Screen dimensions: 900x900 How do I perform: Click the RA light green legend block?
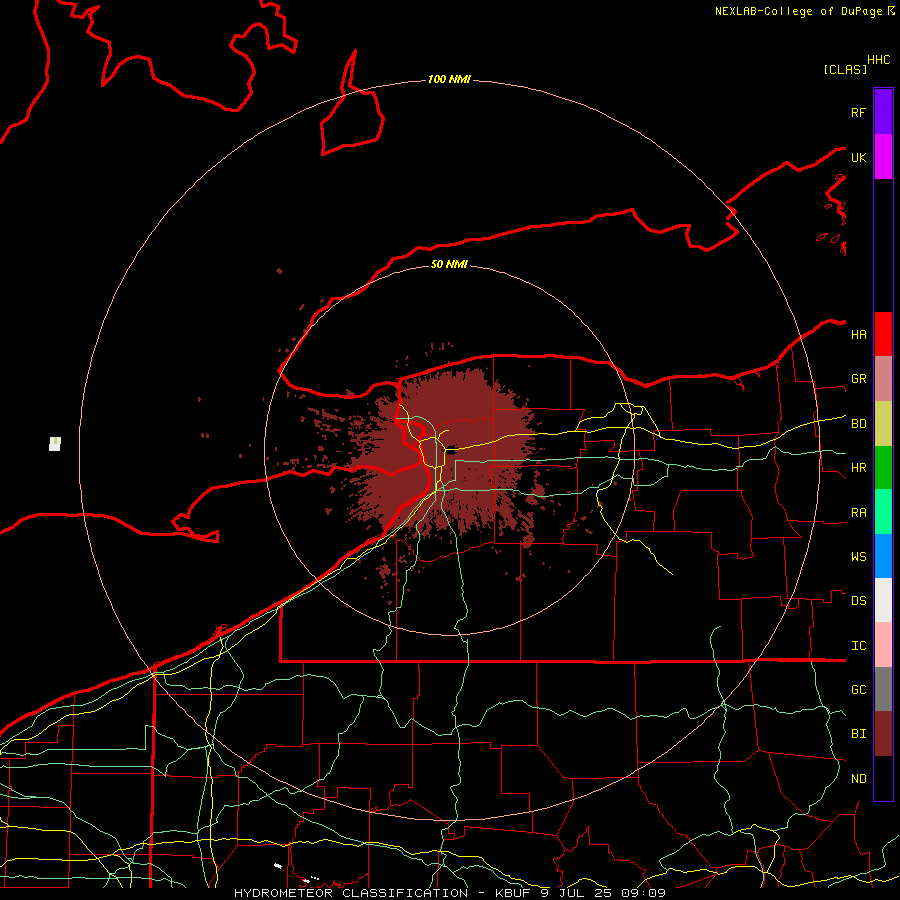(x=883, y=512)
